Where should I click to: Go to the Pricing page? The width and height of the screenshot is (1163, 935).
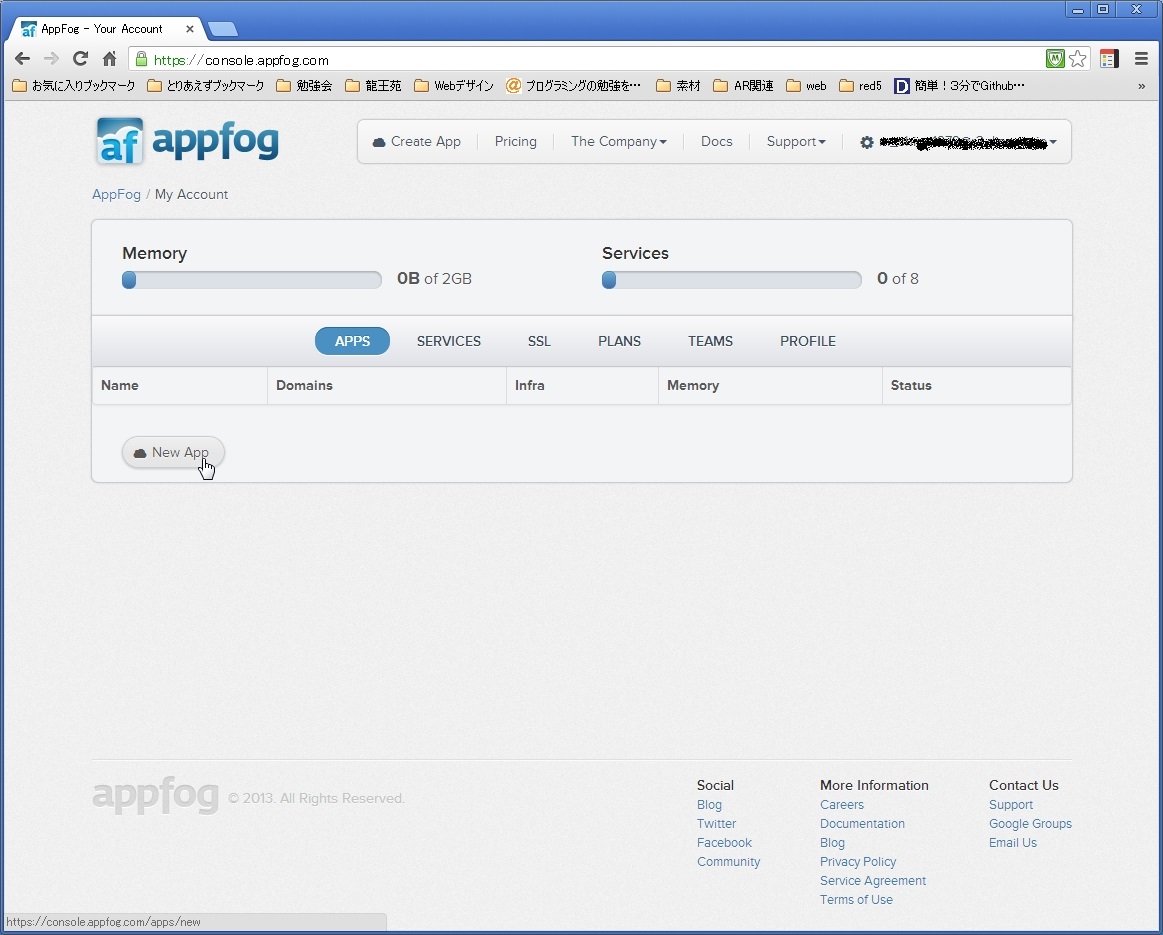(x=515, y=142)
